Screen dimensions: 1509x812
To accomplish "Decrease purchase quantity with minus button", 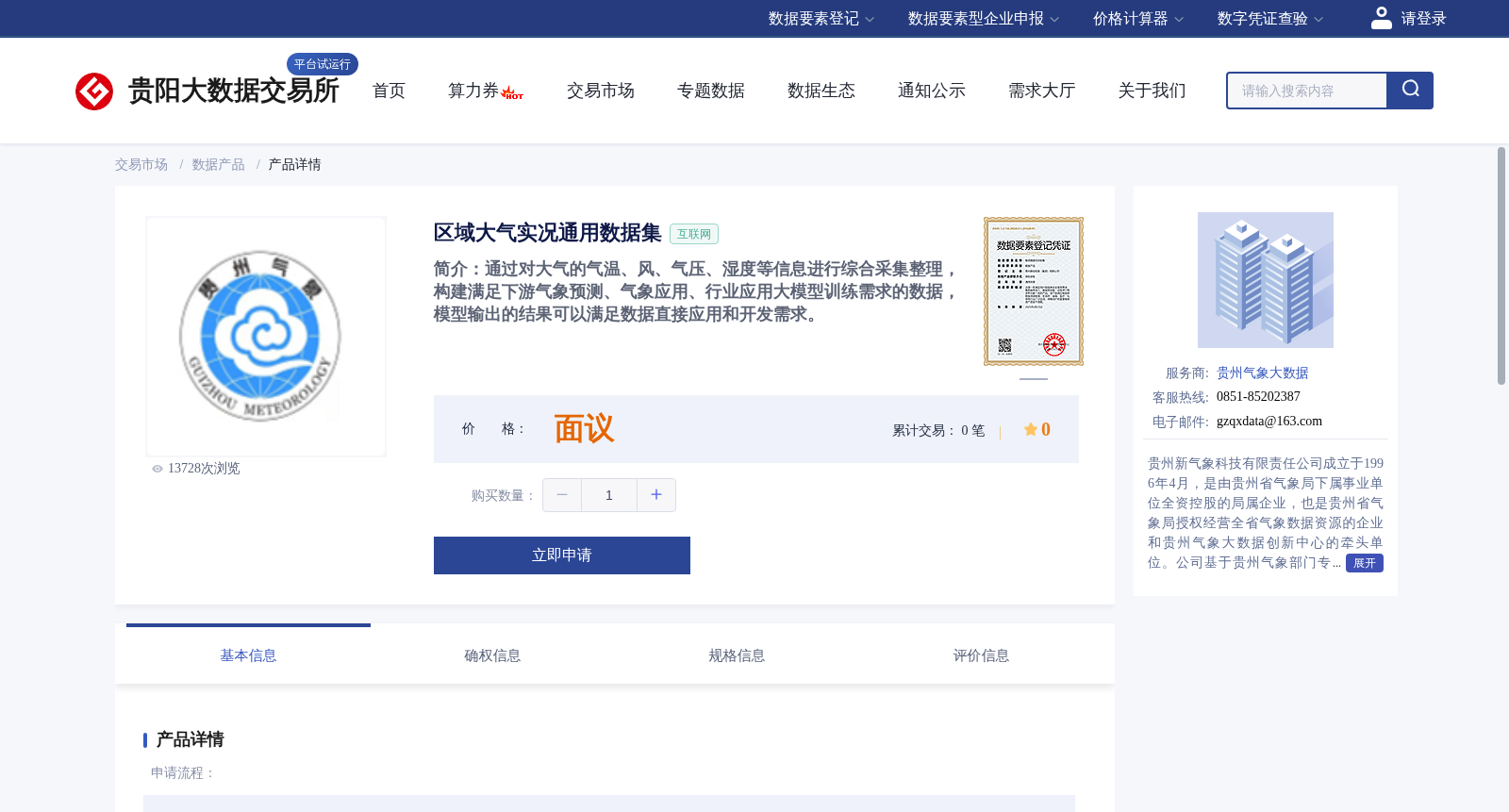I will [x=562, y=495].
